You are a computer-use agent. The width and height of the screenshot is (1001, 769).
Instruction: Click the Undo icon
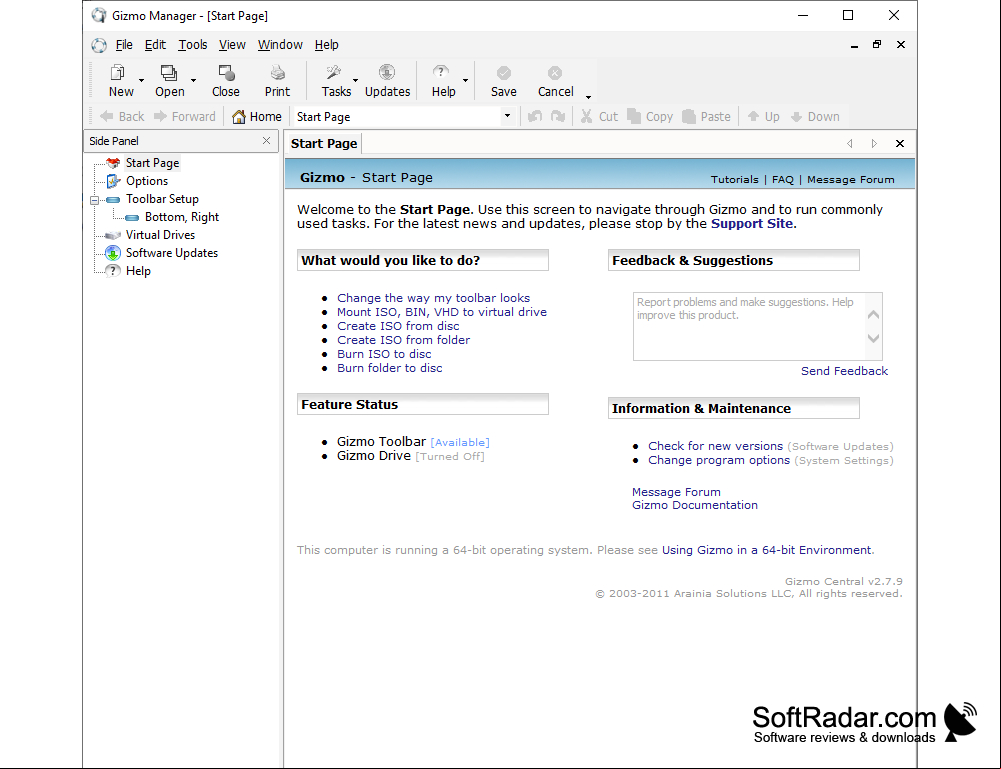coord(535,116)
